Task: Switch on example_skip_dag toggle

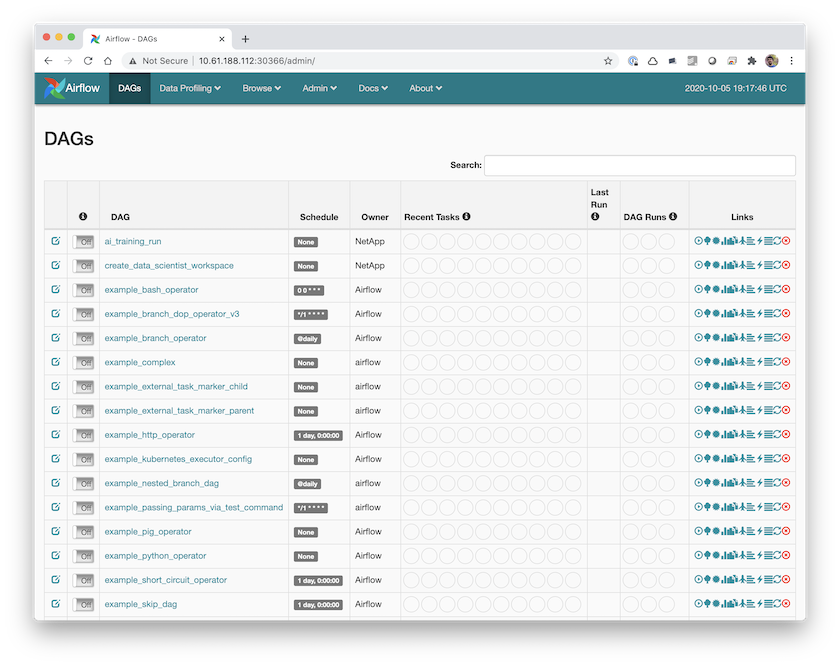Action: pyautogui.click(x=83, y=604)
